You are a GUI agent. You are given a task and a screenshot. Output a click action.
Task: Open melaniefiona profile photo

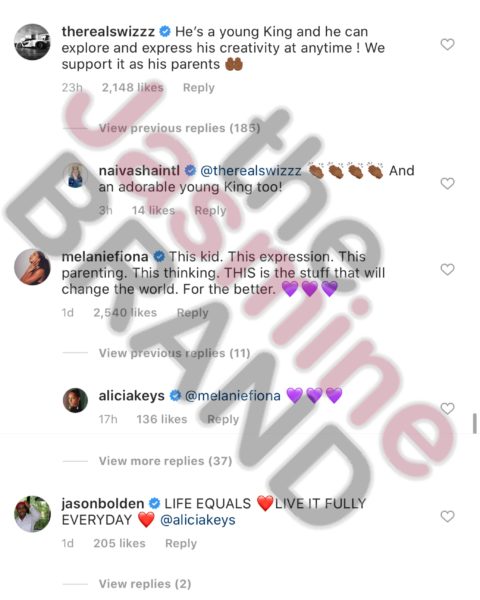[x=32, y=267]
